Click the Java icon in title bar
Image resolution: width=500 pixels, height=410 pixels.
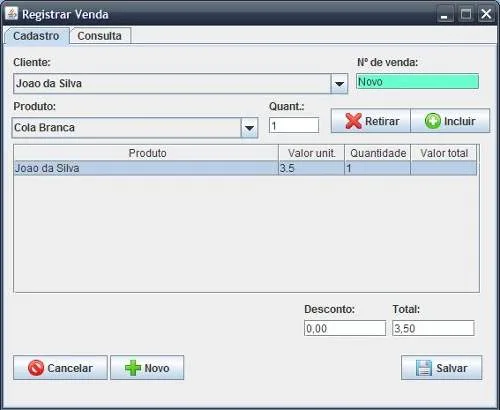tap(12, 14)
